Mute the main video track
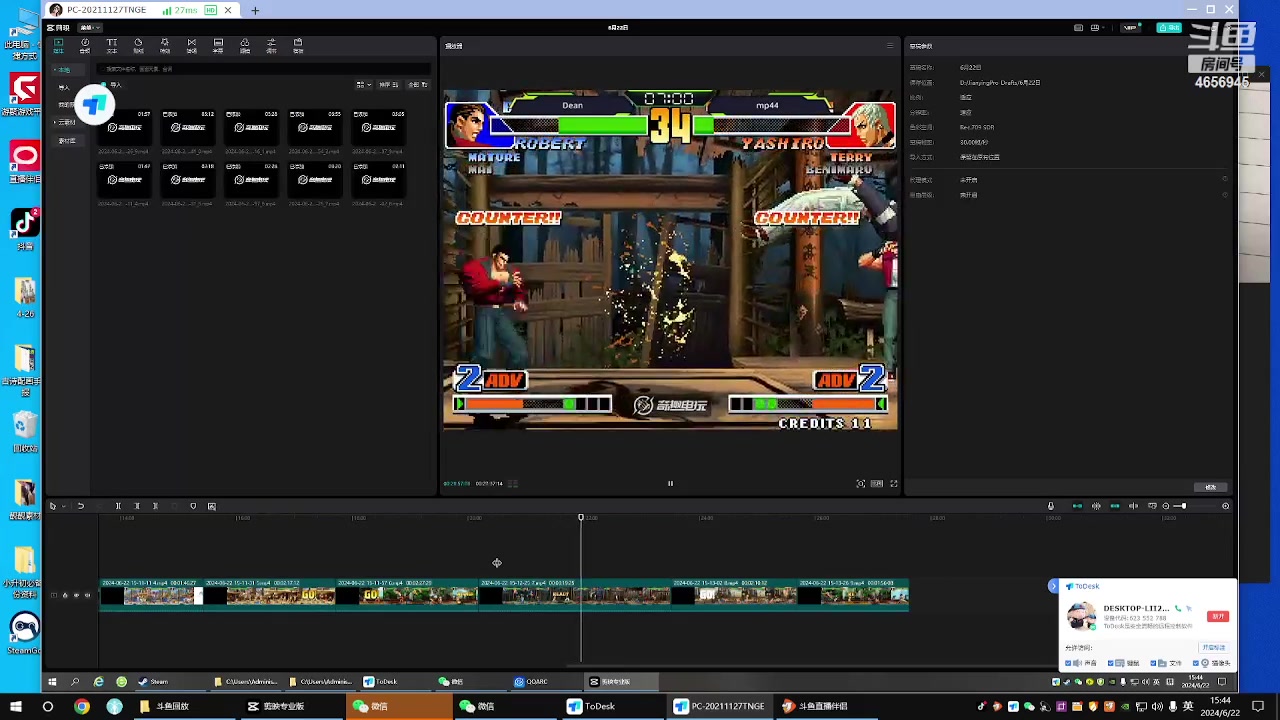Screen dimensions: 1280x720 [87, 595]
